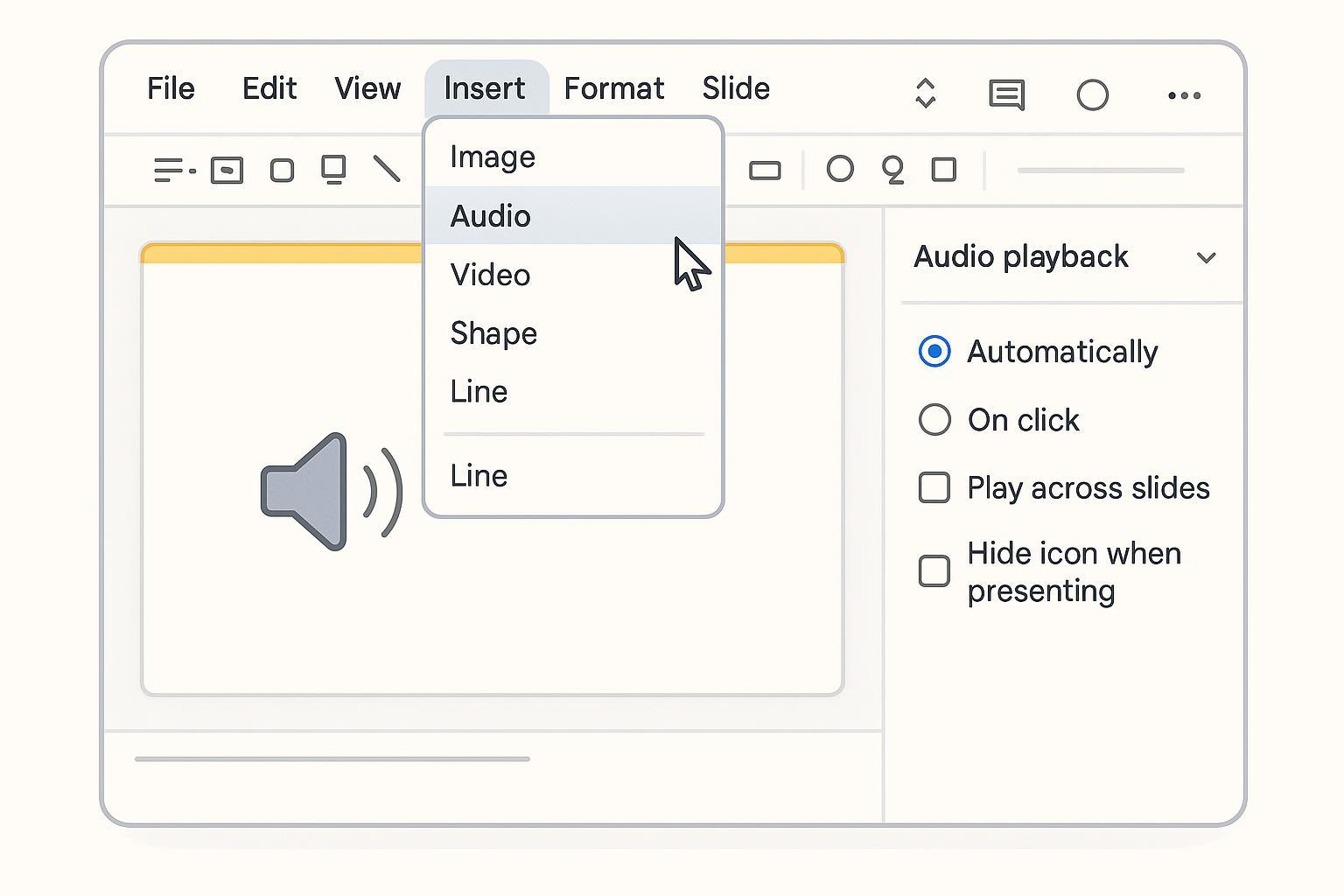Choose the On click playback option
Viewport: 1344px width, 896px height.
pyautogui.click(x=934, y=420)
